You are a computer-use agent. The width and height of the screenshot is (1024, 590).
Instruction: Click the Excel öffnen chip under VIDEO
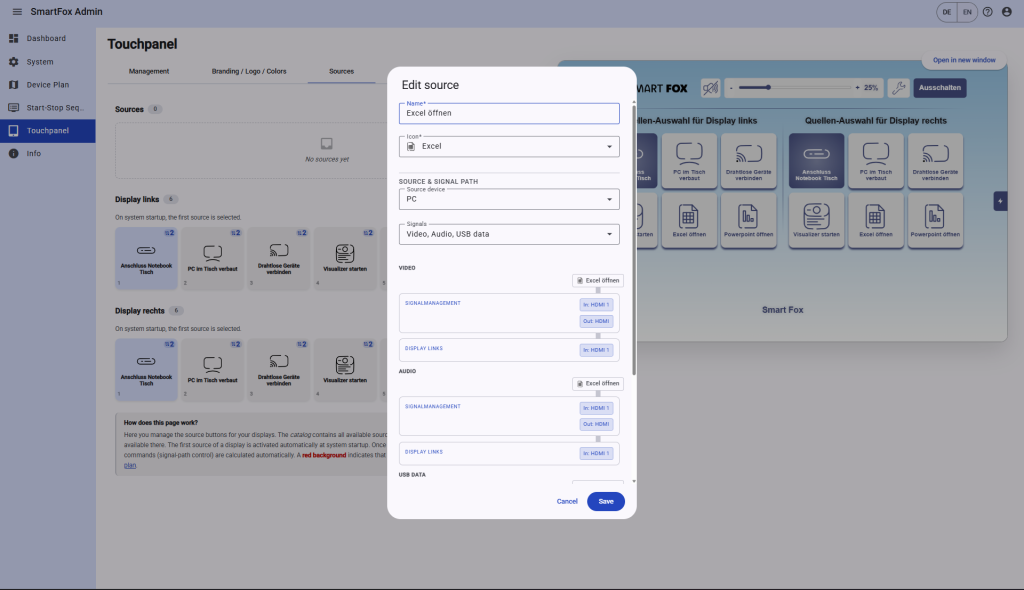(598, 280)
